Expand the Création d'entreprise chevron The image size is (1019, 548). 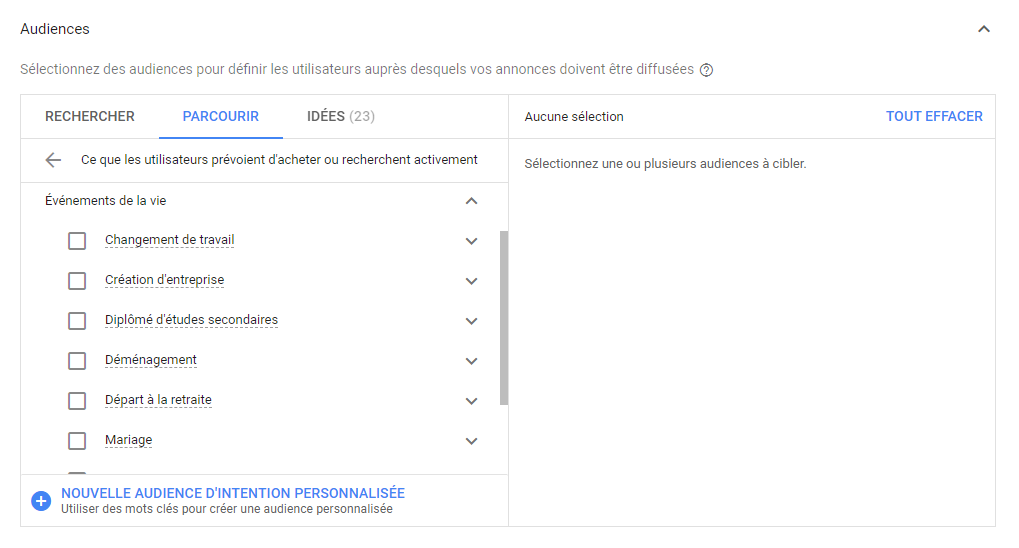click(x=472, y=281)
